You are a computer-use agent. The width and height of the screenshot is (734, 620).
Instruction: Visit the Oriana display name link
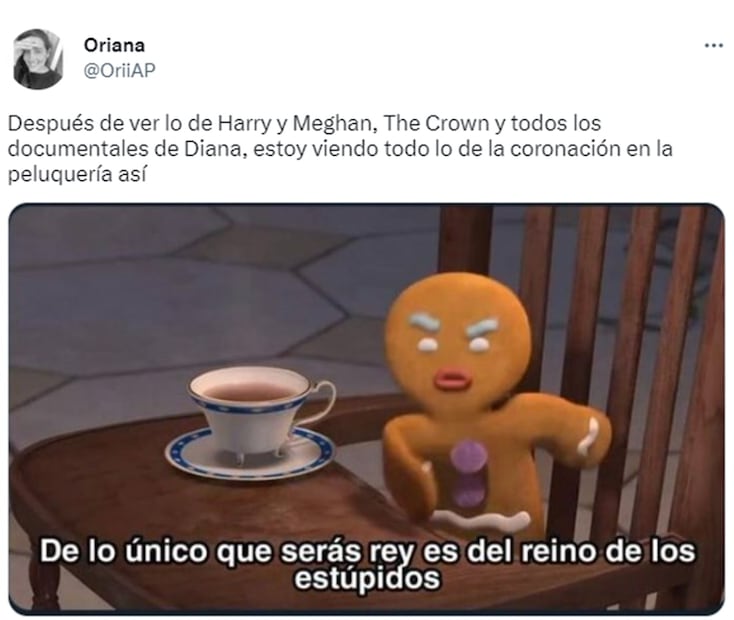114,45
